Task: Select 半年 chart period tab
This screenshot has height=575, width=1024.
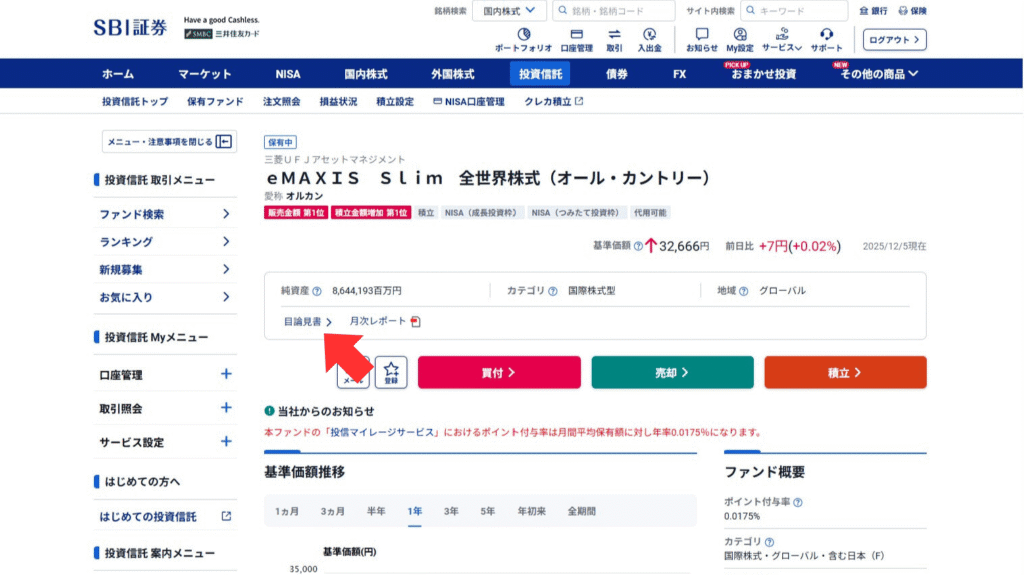Action: pos(376,511)
